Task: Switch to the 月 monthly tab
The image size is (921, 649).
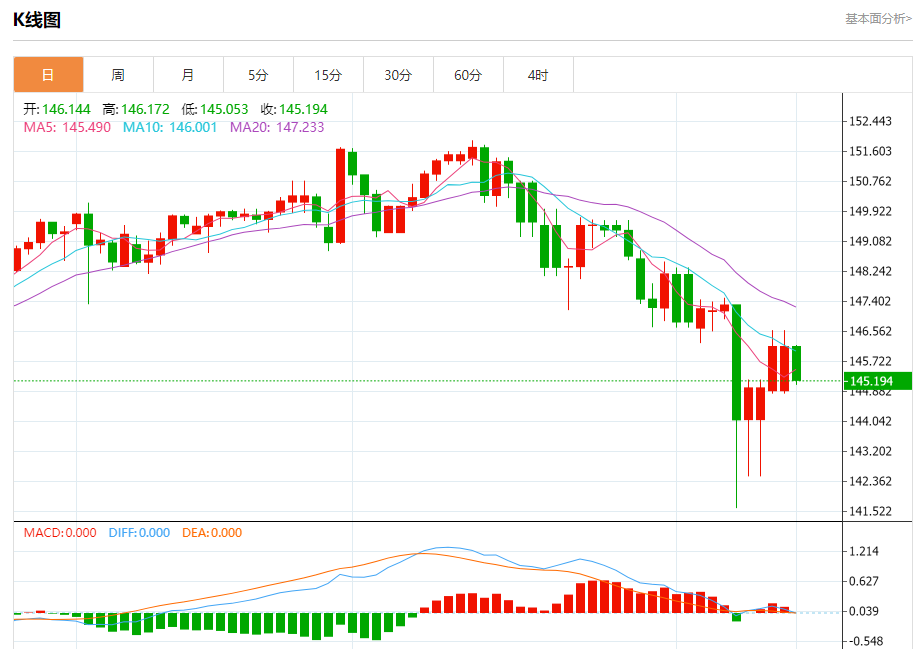Action: tap(188, 75)
